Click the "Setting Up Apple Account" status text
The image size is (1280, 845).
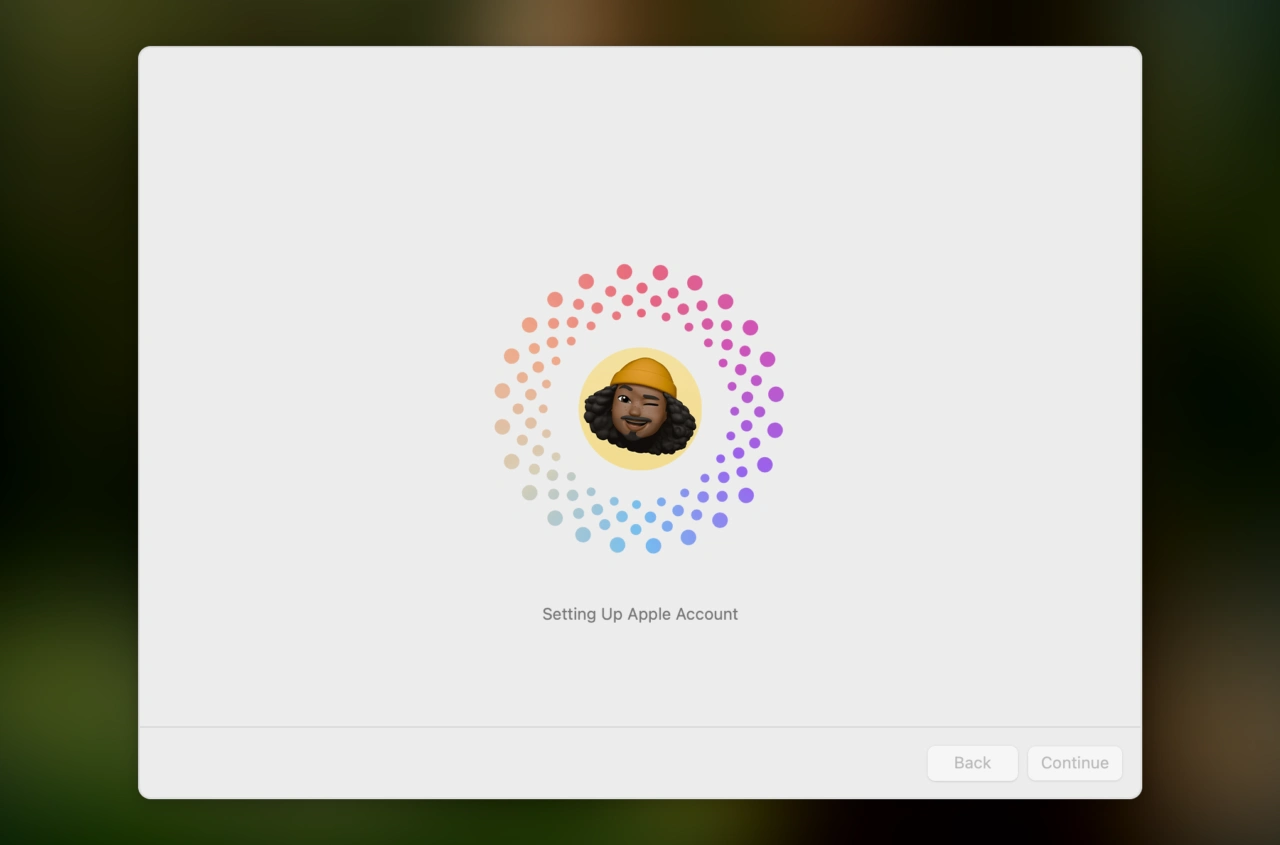[x=640, y=614]
